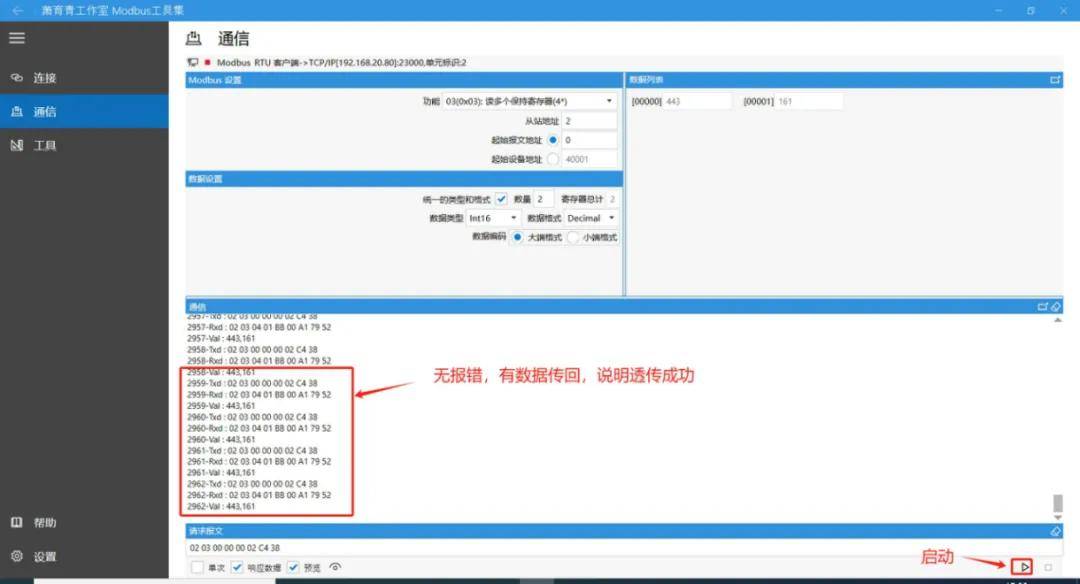Clear the 通信 log with eraser icon
Viewport: 1080px width, 584px height.
[1055, 306]
